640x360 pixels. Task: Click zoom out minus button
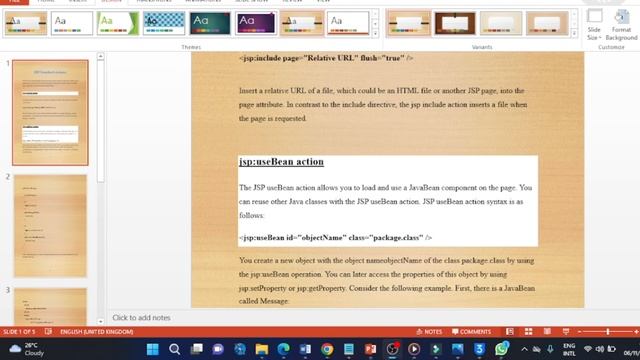point(579,332)
